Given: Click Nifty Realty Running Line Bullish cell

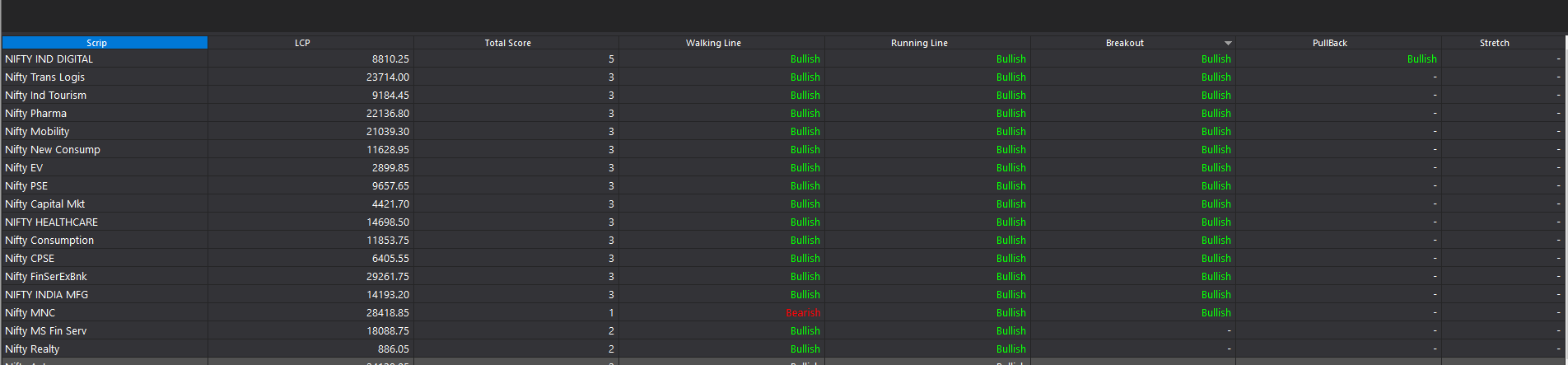Looking at the screenshot, I should coord(1010,349).
